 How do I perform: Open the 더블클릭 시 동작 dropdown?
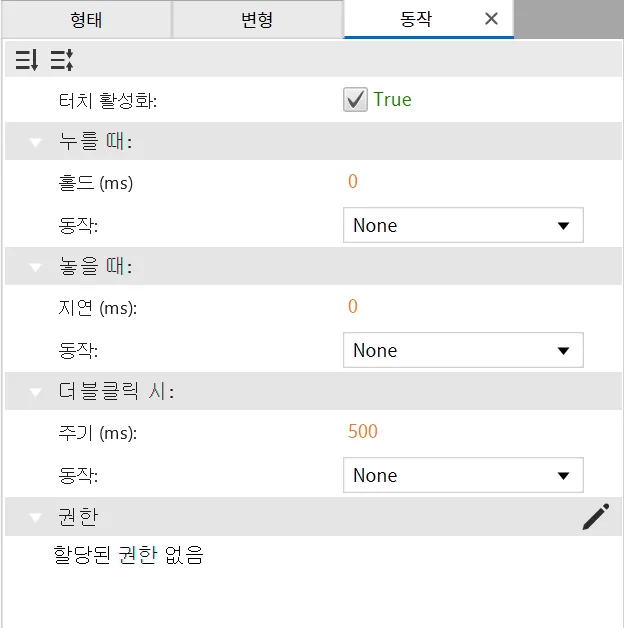tap(463, 475)
